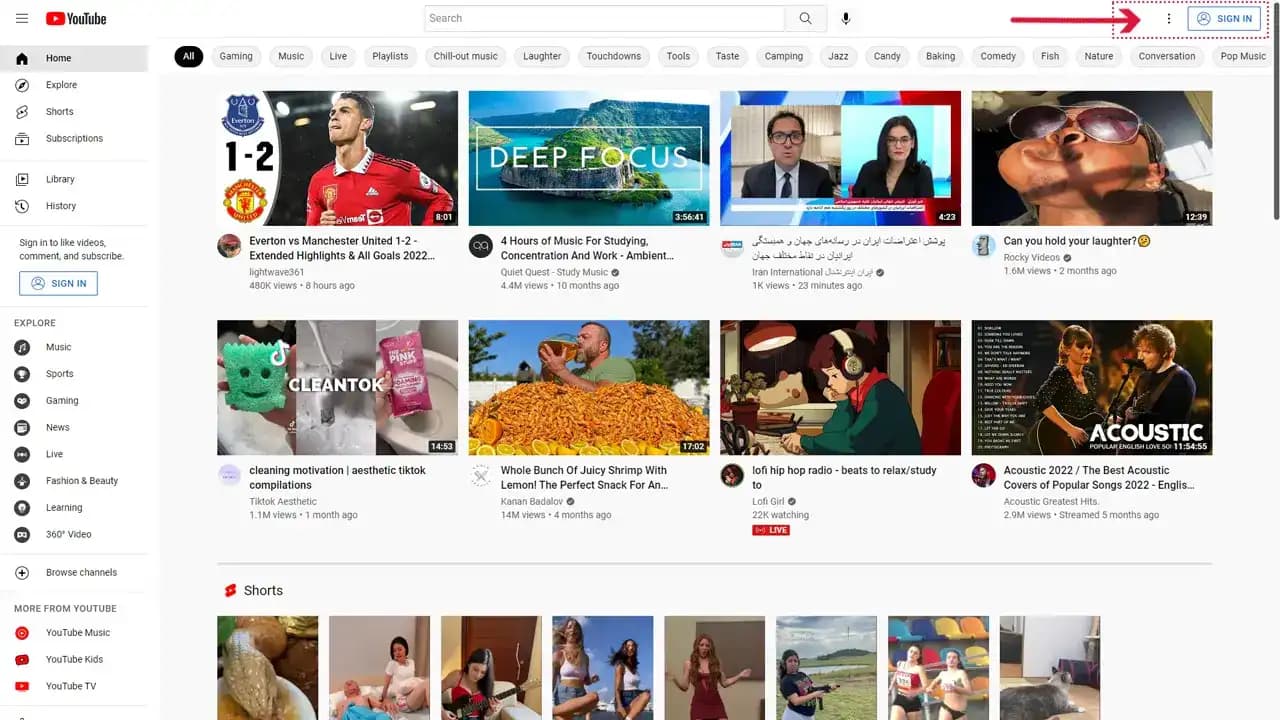Open the hamburger guide menu
This screenshot has height=720, width=1280.
[22, 18]
